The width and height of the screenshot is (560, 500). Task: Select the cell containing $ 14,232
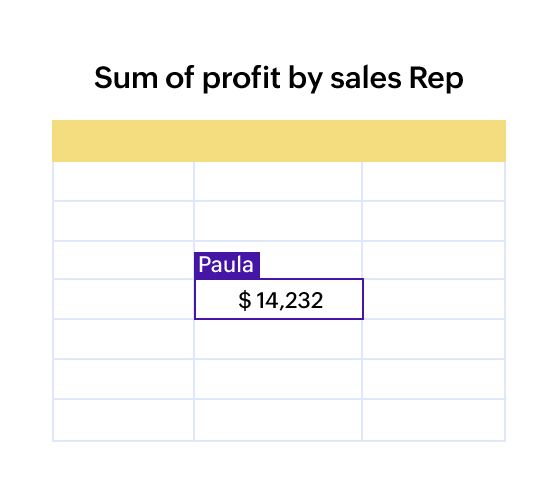pos(279,299)
